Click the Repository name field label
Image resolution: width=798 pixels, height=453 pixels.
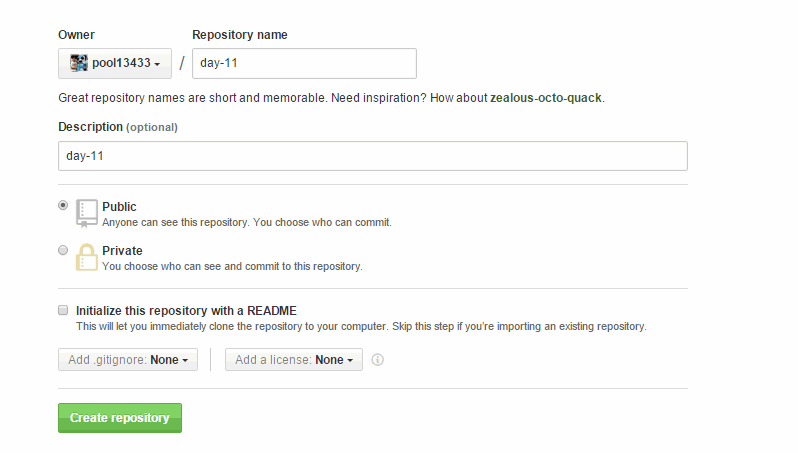tap(240, 35)
